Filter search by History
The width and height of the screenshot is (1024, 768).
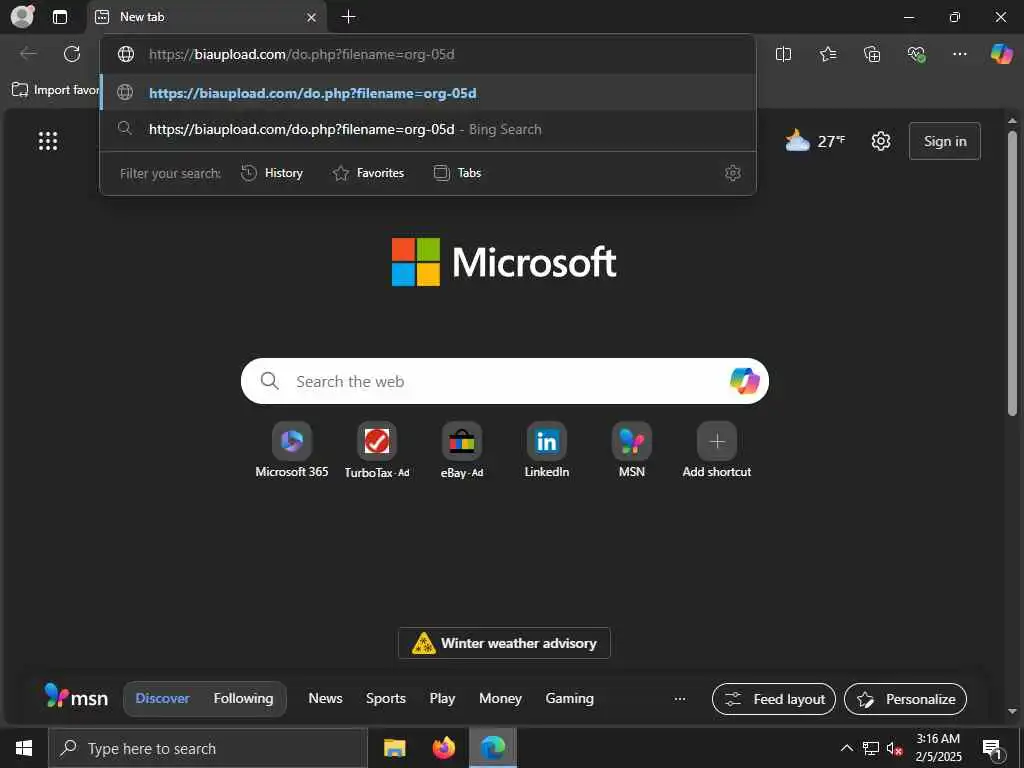click(x=272, y=173)
